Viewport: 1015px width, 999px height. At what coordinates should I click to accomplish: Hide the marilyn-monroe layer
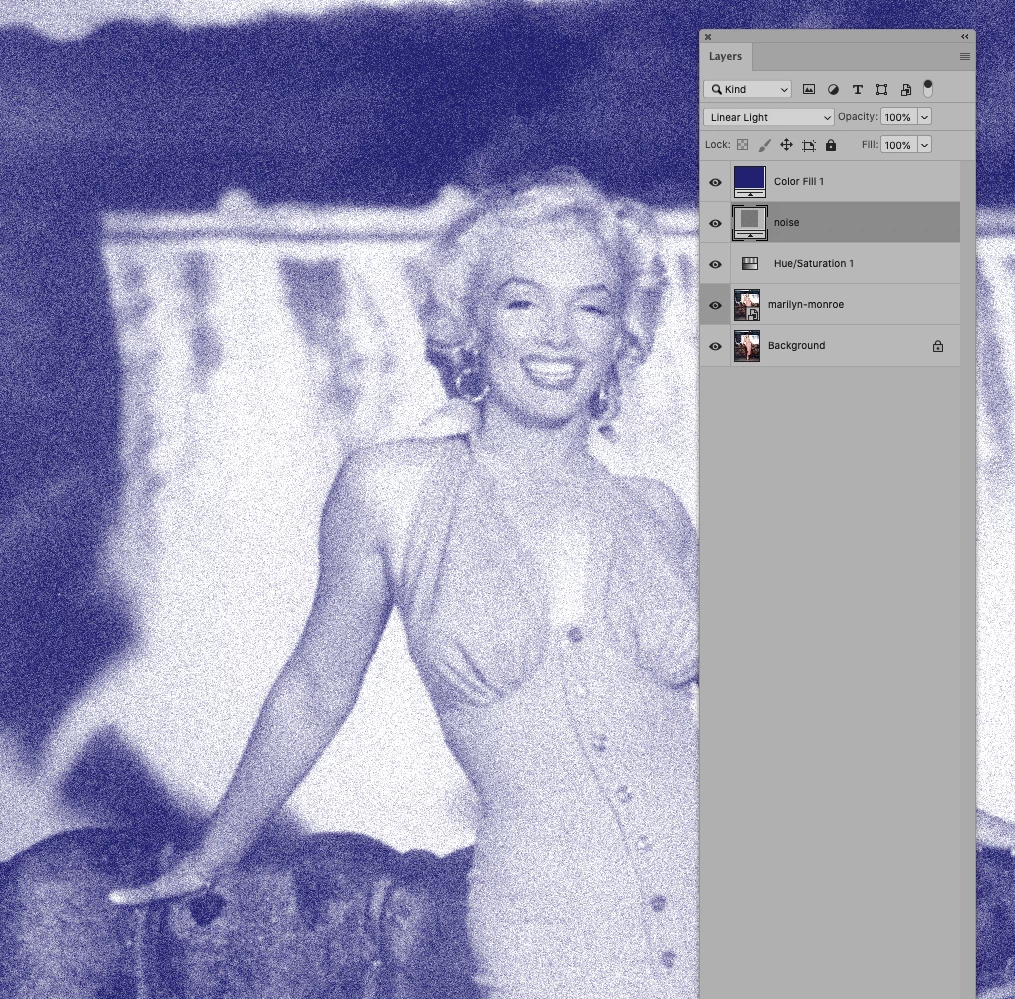[715, 305]
